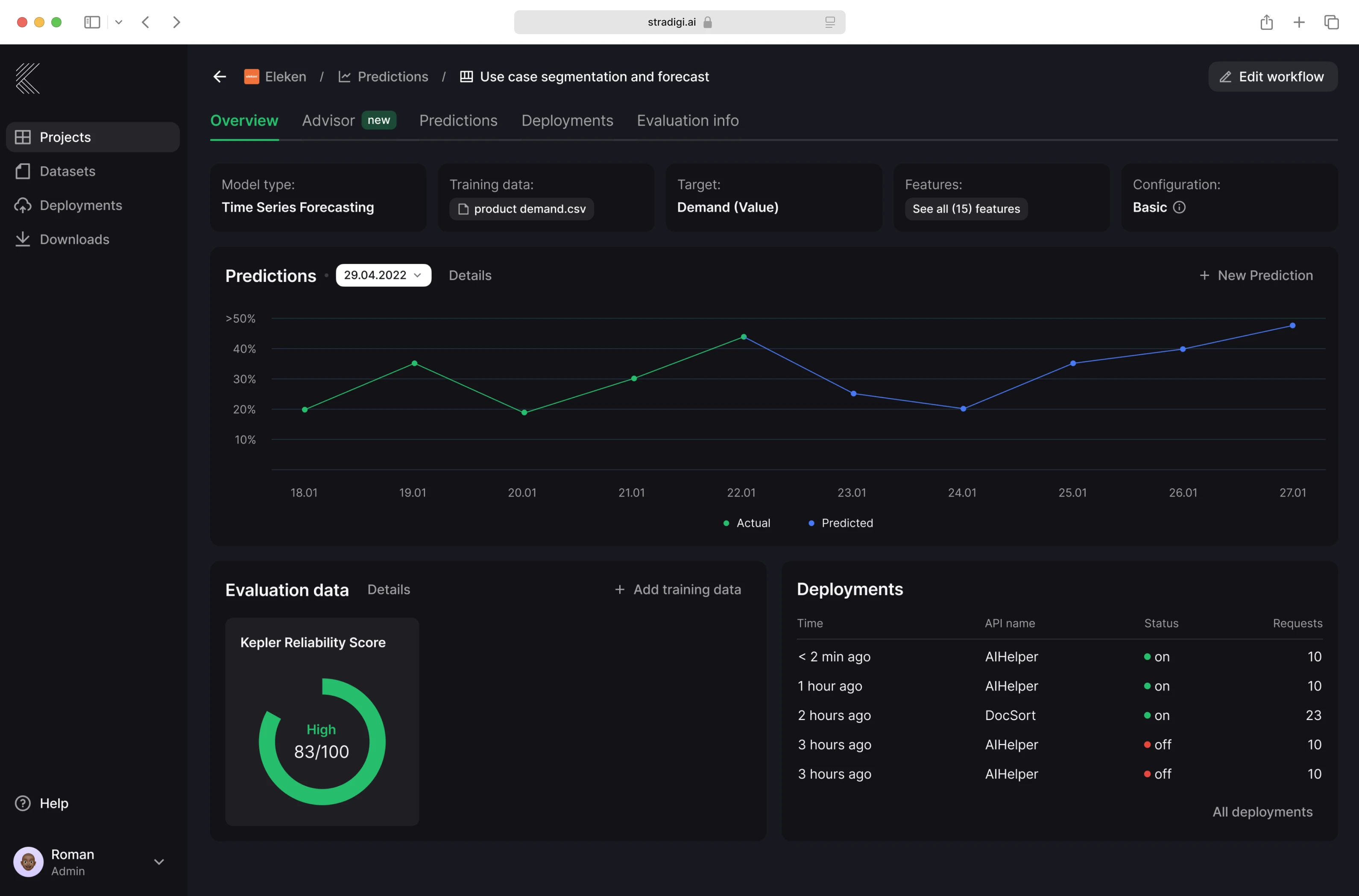Go to Downloads in sidebar
Screen dimensions: 1359x896
74,240
